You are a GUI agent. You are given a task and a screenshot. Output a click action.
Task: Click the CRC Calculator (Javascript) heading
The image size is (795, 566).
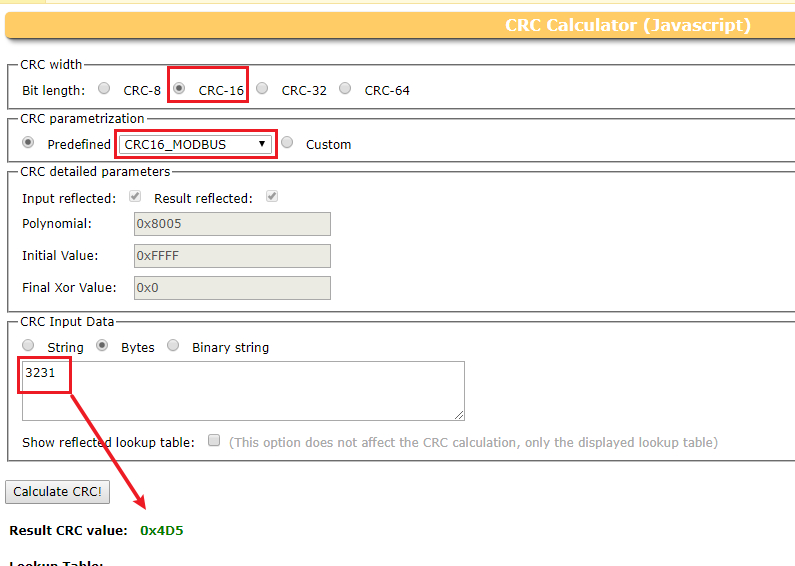point(628,25)
